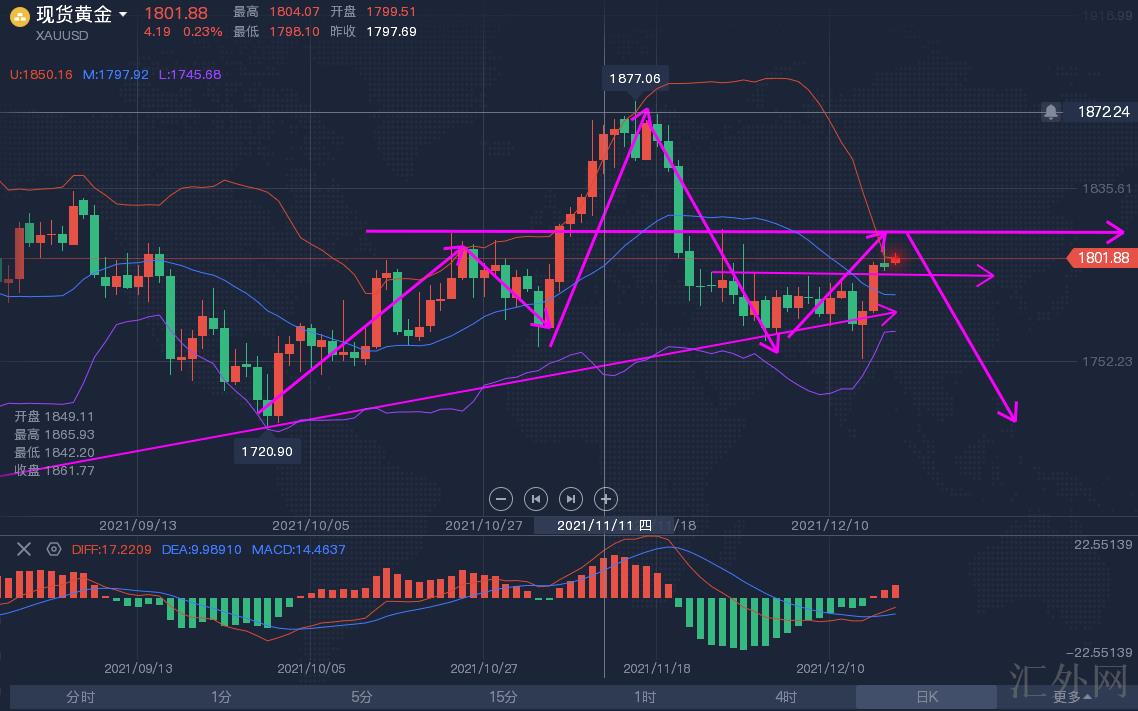Step to the previous candle
The width and height of the screenshot is (1138, 711).
pyautogui.click(x=536, y=498)
